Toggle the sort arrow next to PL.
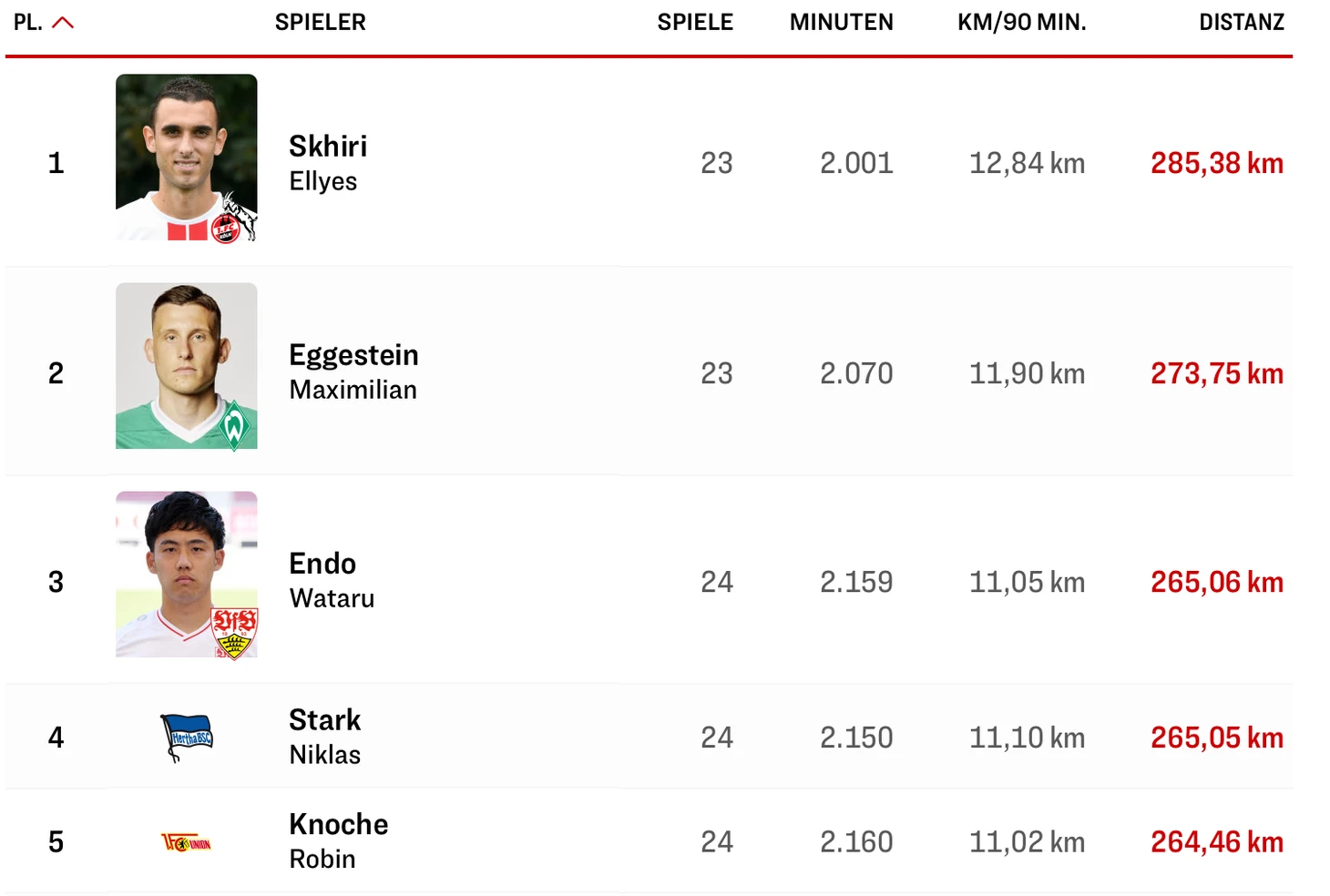Screen dimensions: 1330x896 pos(63,23)
